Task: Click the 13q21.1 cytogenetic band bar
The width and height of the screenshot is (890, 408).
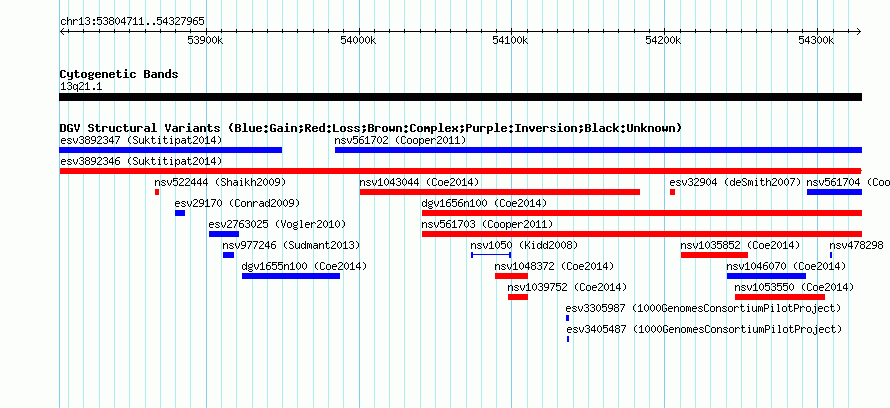Action: coord(460,97)
